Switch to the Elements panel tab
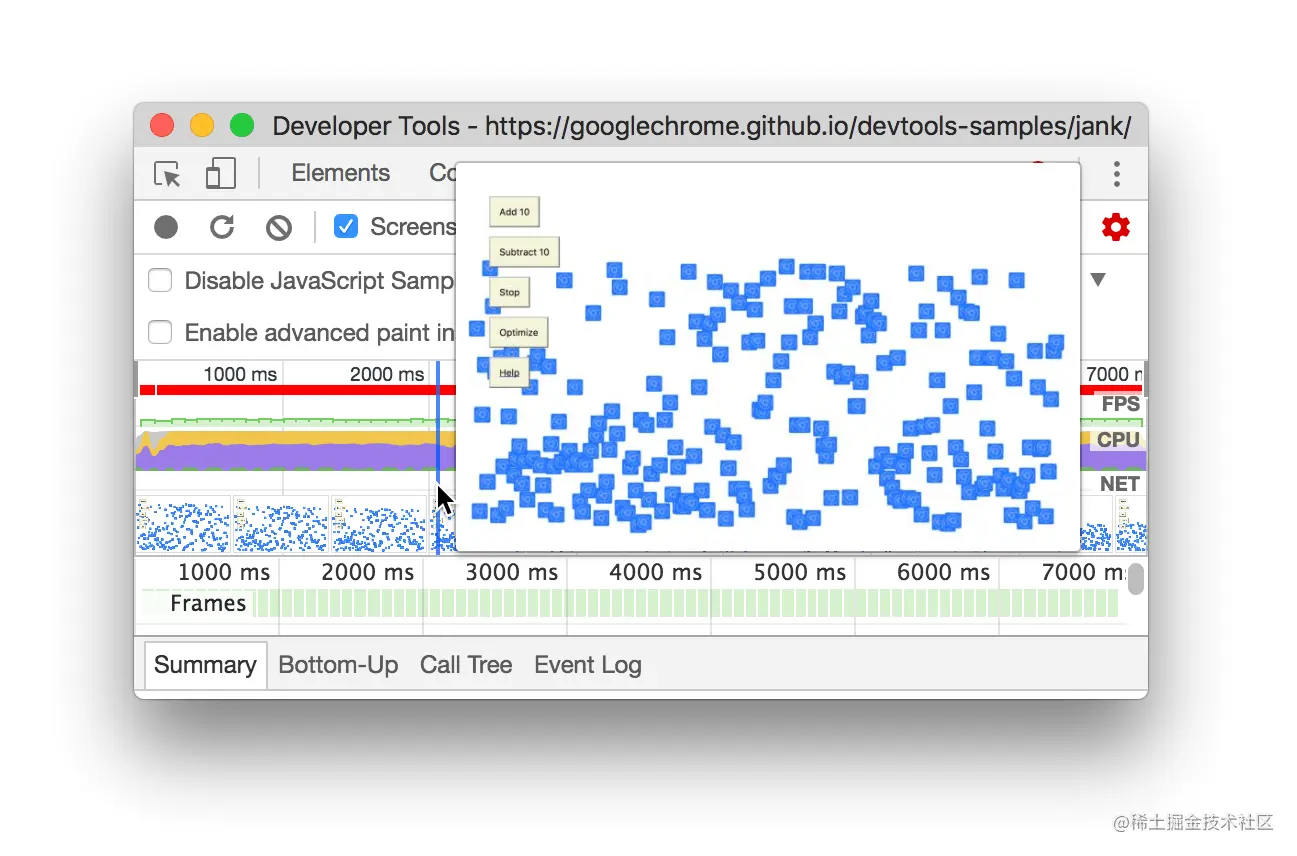Screen dimensions: 1297x856 pyautogui.click(x=340, y=173)
